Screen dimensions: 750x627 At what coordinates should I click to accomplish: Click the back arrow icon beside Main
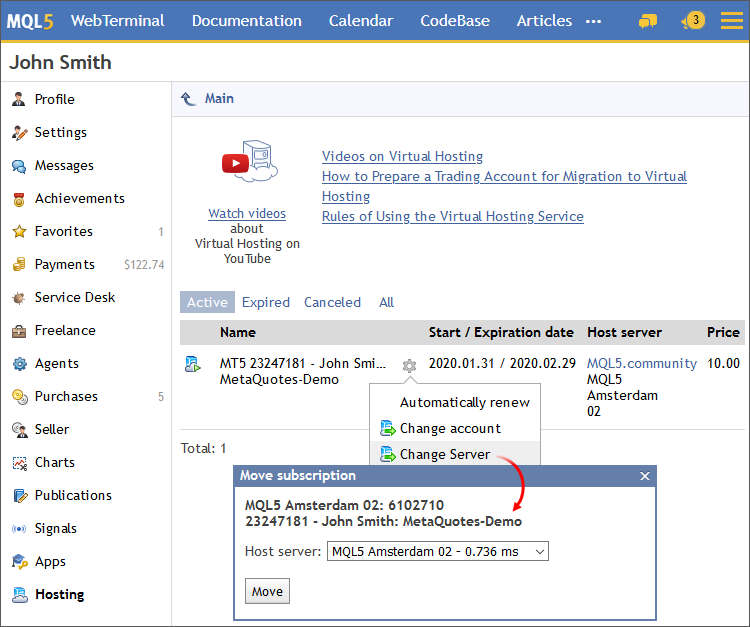point(188,99)
